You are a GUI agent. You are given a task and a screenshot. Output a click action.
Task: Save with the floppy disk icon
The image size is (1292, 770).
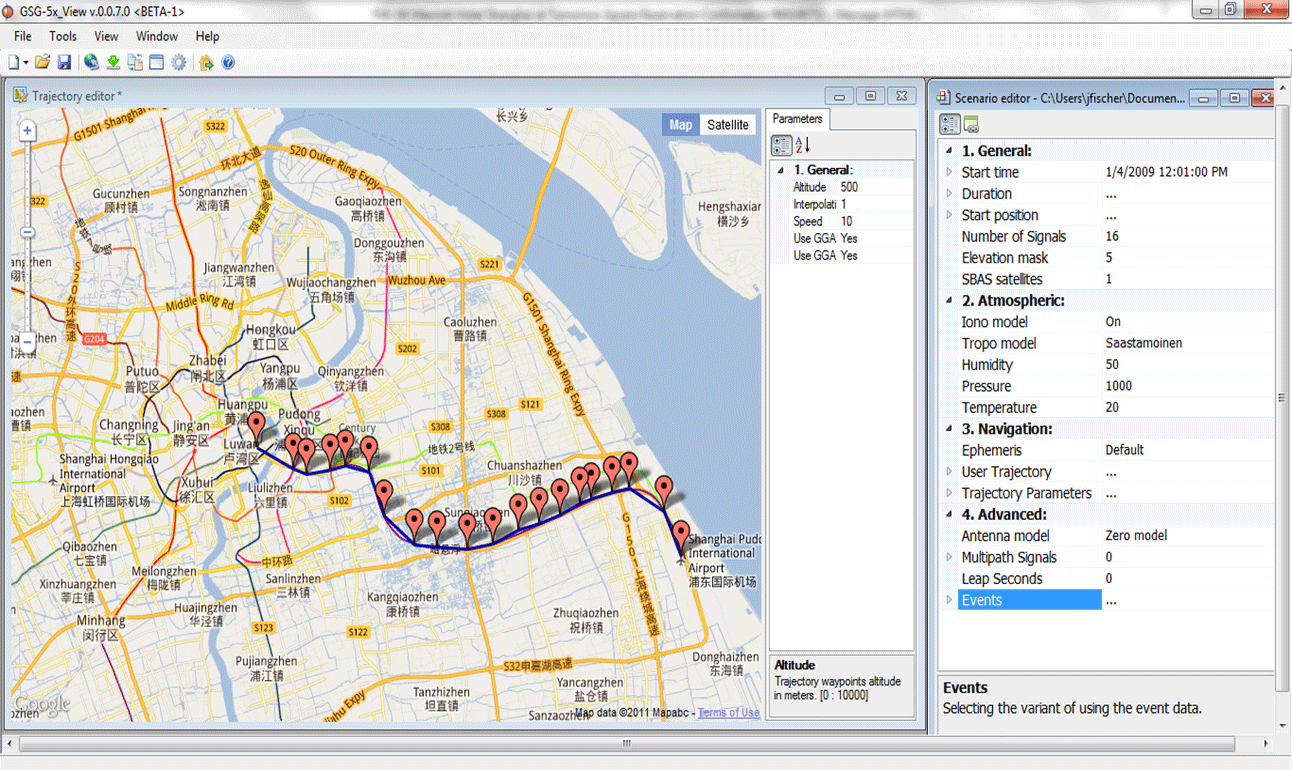coord(64,63)
